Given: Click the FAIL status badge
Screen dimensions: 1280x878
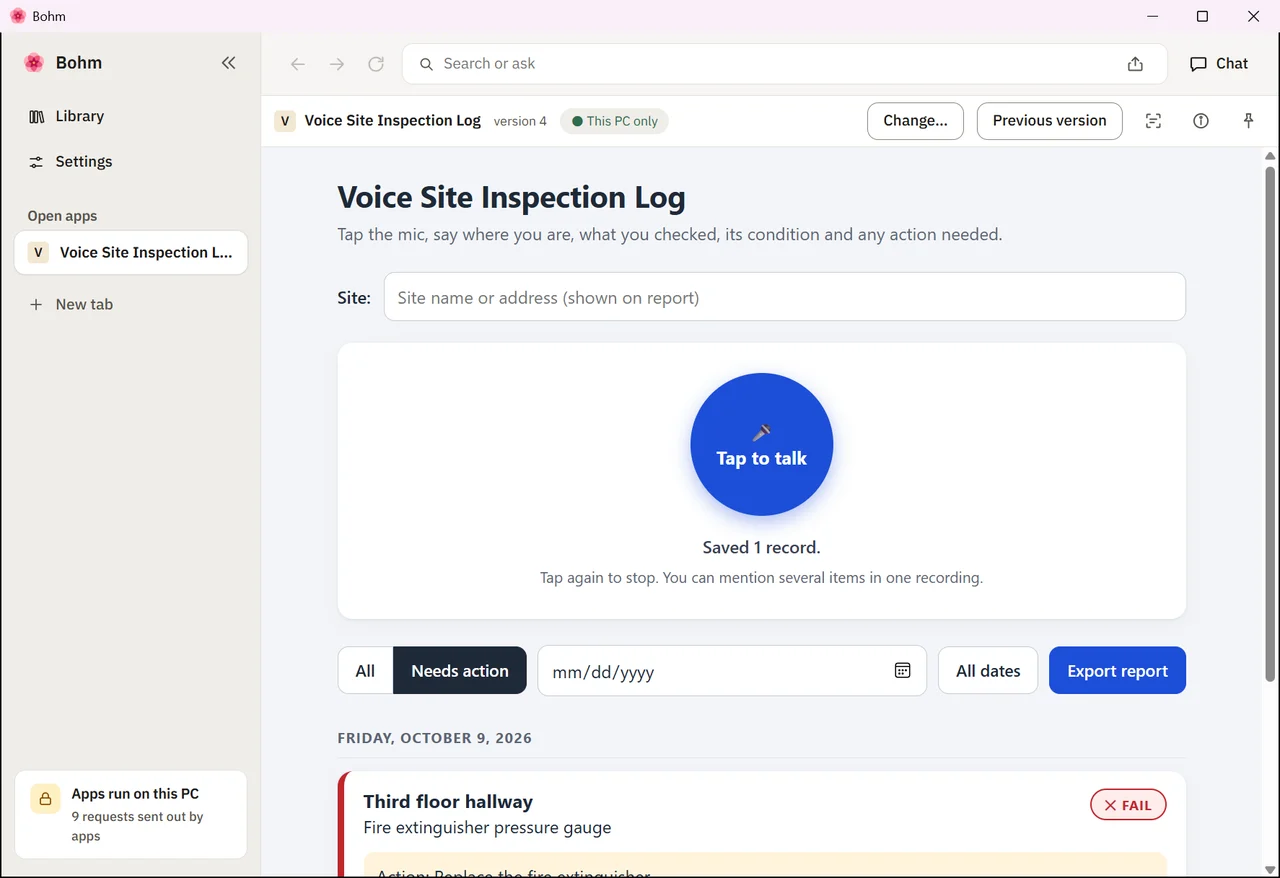Looking at the screenshot, I should point(1128,805).
